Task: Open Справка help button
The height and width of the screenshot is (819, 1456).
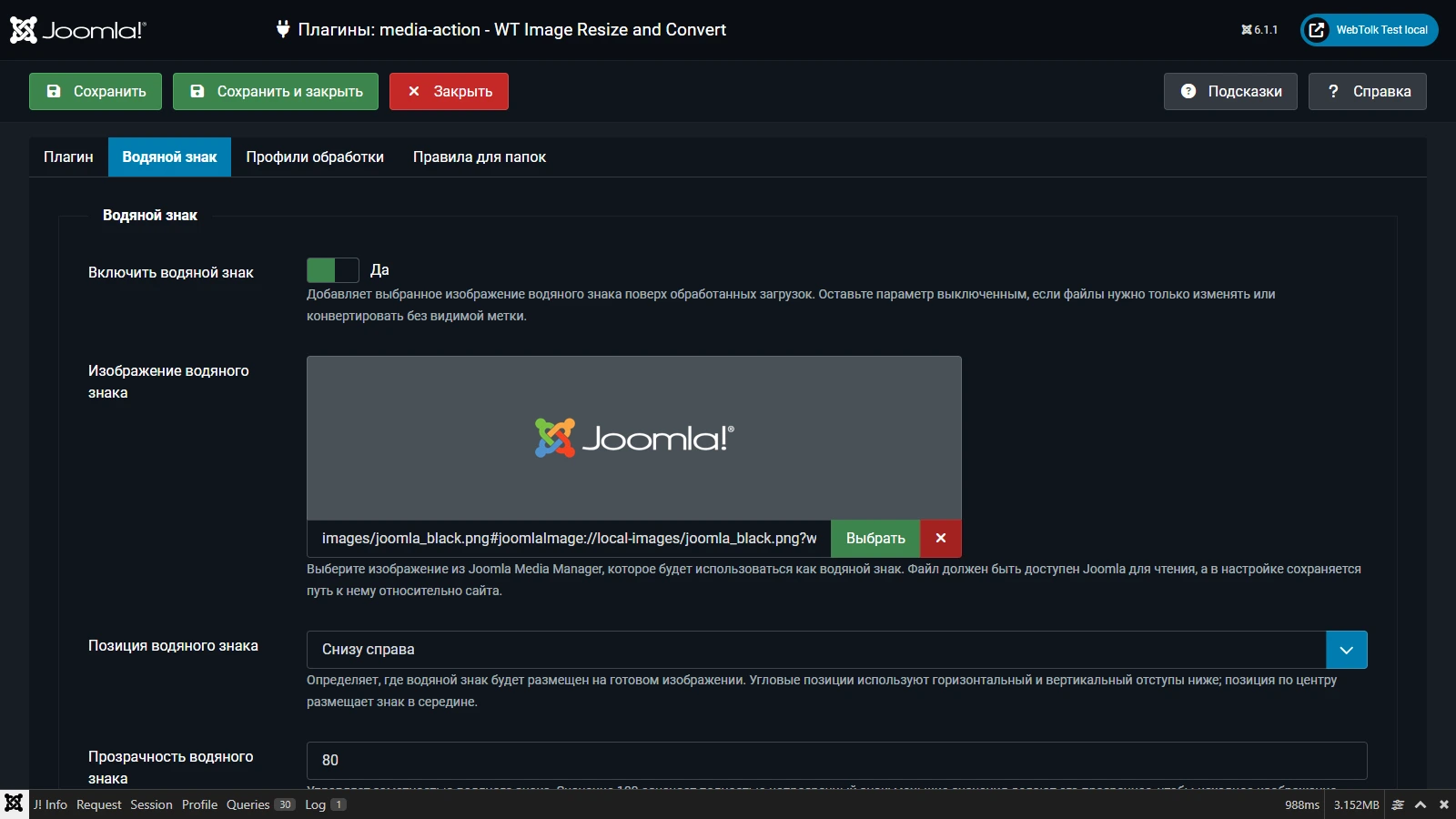Action: click(x=1368, y=91)
